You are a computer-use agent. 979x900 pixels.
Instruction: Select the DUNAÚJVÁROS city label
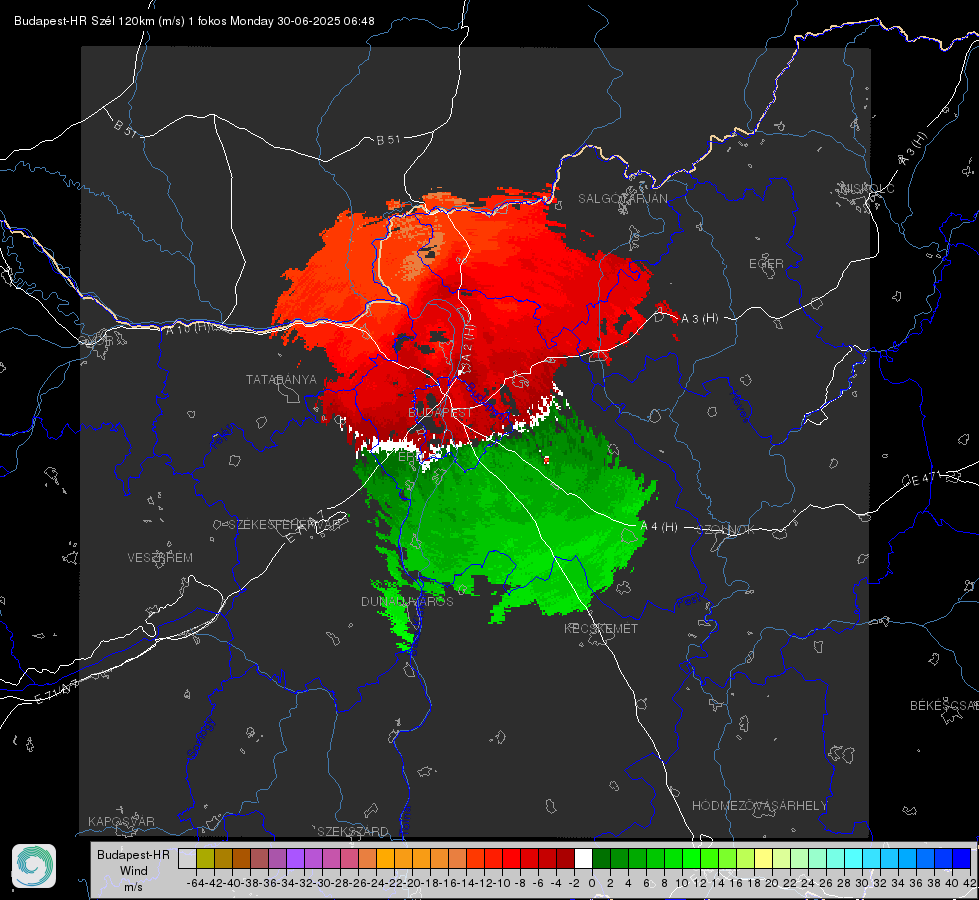[407, 601]
